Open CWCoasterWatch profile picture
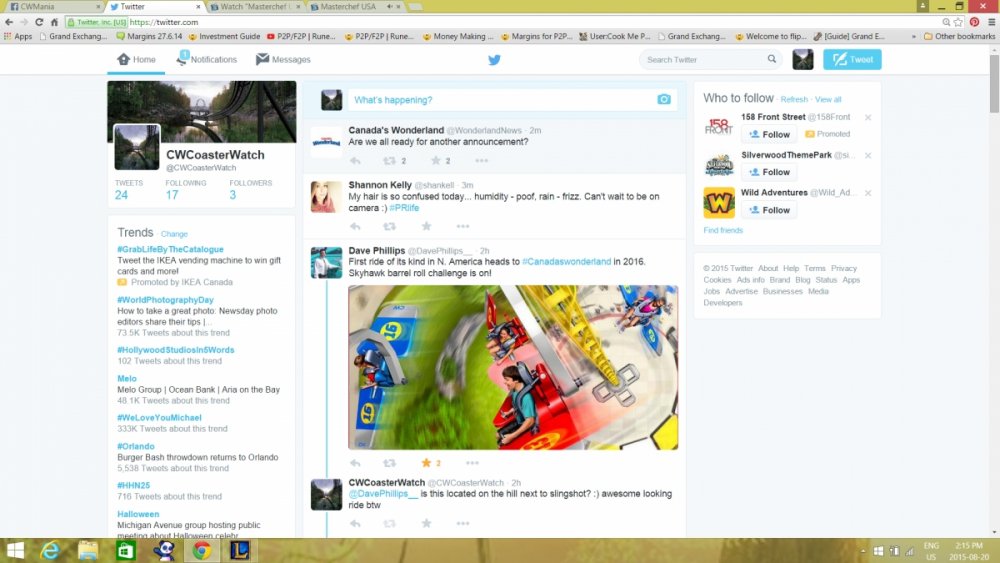This screenshot has width=1000, height=563. click(x=136, y=147)
